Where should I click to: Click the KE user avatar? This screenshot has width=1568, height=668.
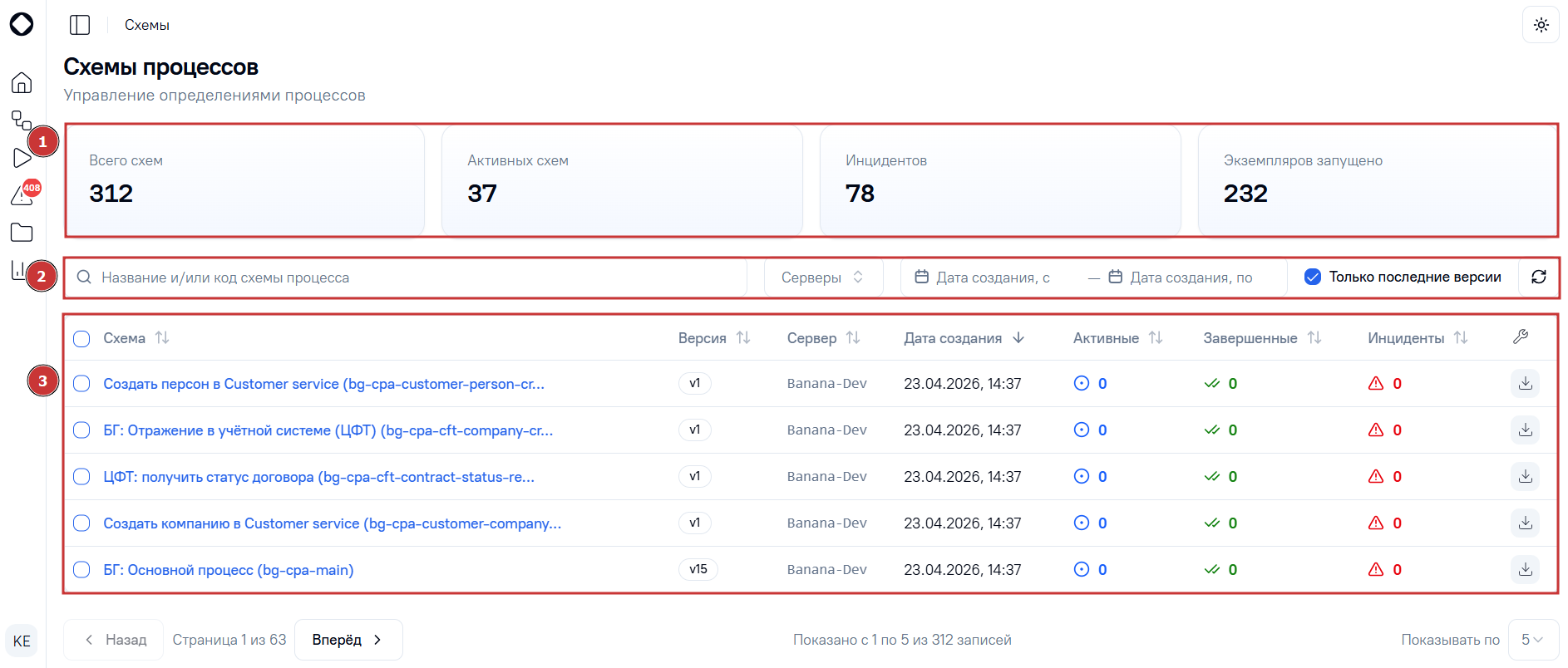[x=22, y=641]
